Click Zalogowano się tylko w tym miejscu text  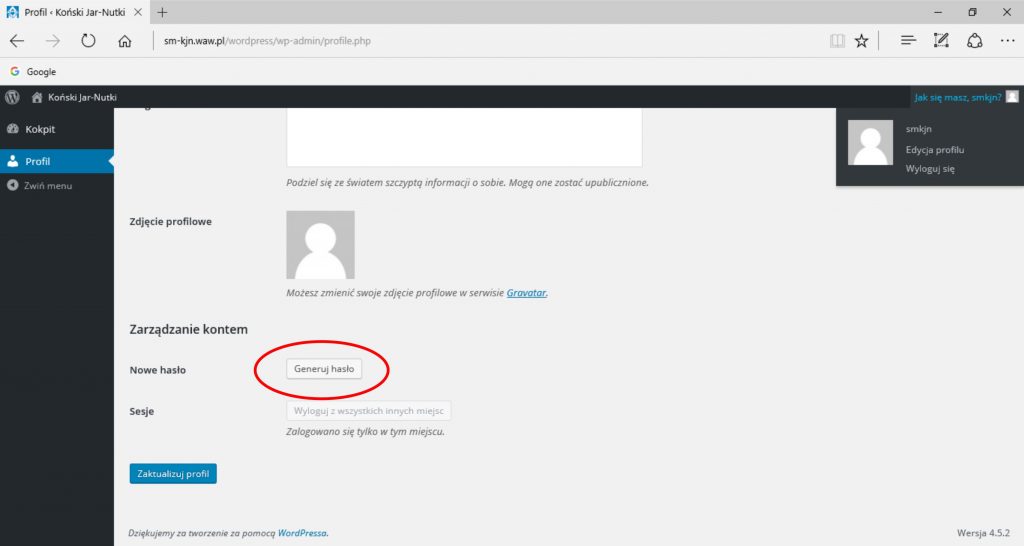(x=365, y=432)
